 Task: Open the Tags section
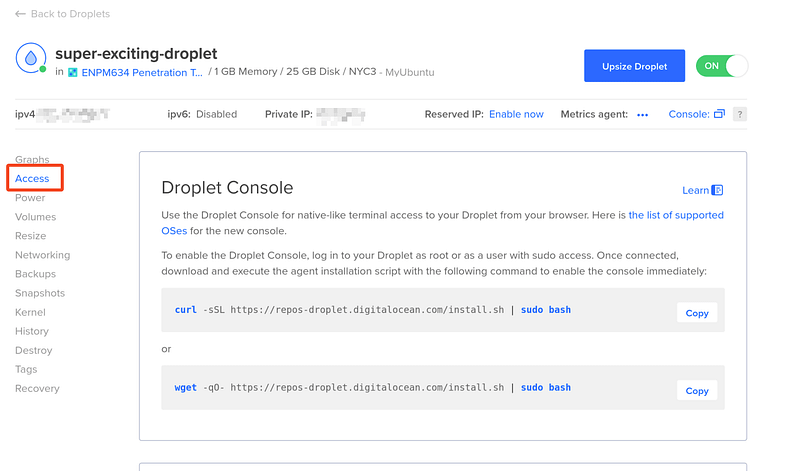(26, 369)
